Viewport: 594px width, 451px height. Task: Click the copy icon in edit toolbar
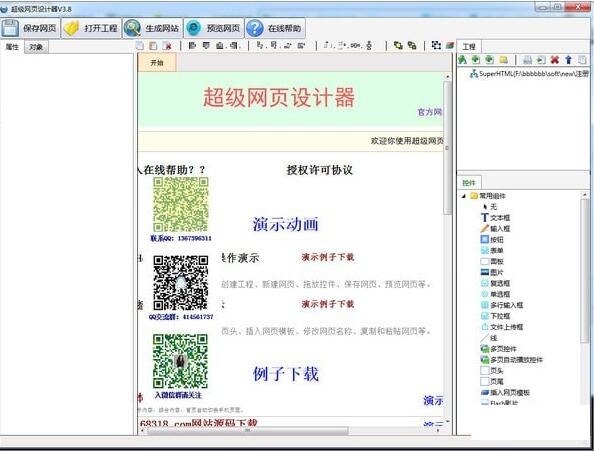tap(140, 45)
